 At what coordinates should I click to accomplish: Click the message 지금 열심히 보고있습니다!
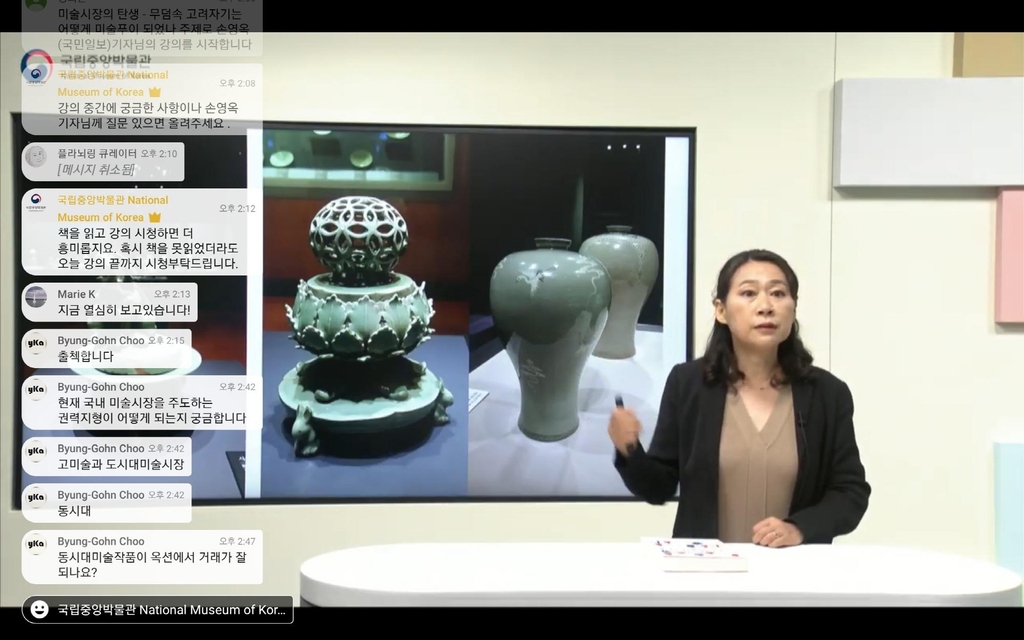[124, 310]
